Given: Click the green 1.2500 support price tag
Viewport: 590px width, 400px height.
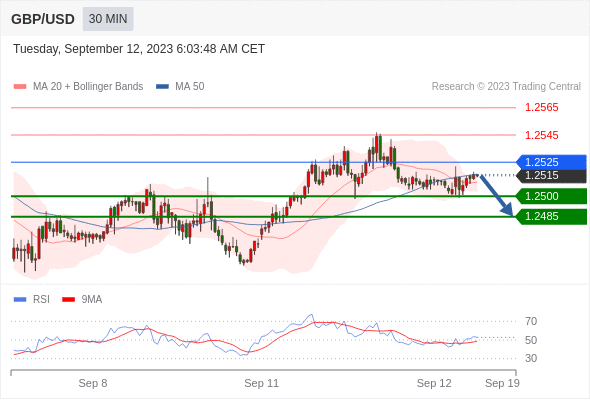Looking at the screenshot, I should [x=551, y=196].
